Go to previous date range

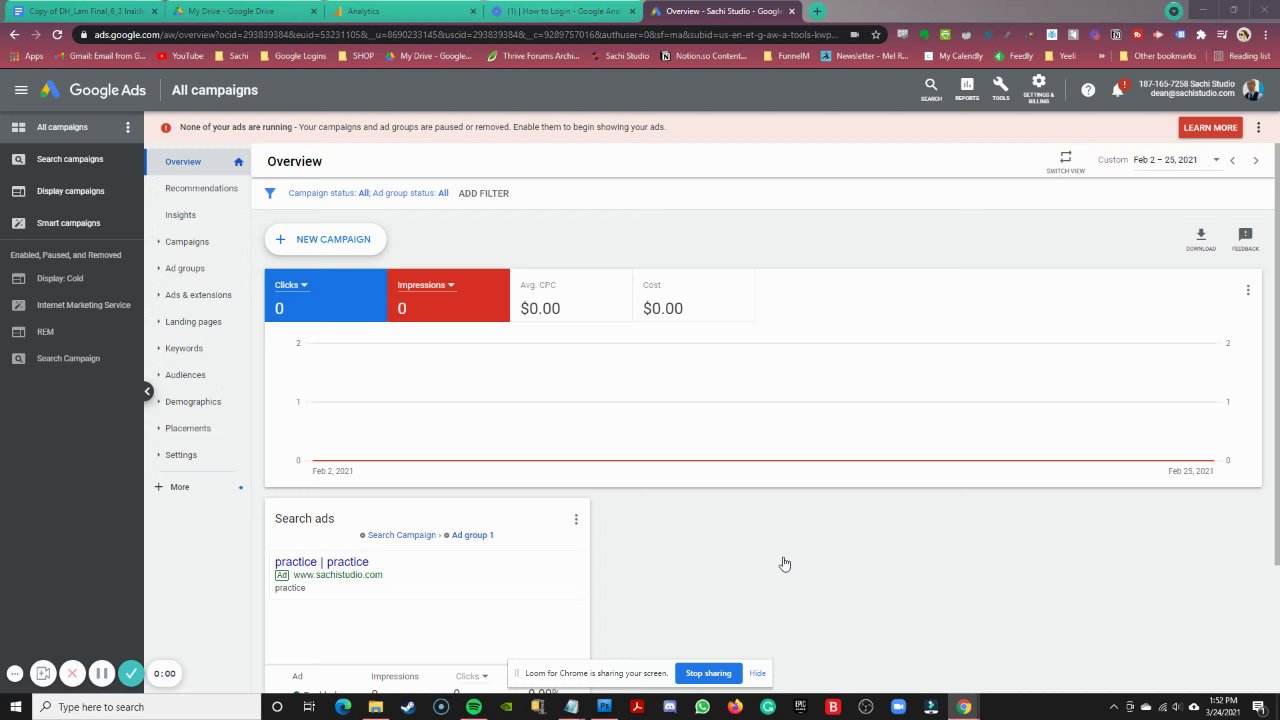[x=1232, y=160]
